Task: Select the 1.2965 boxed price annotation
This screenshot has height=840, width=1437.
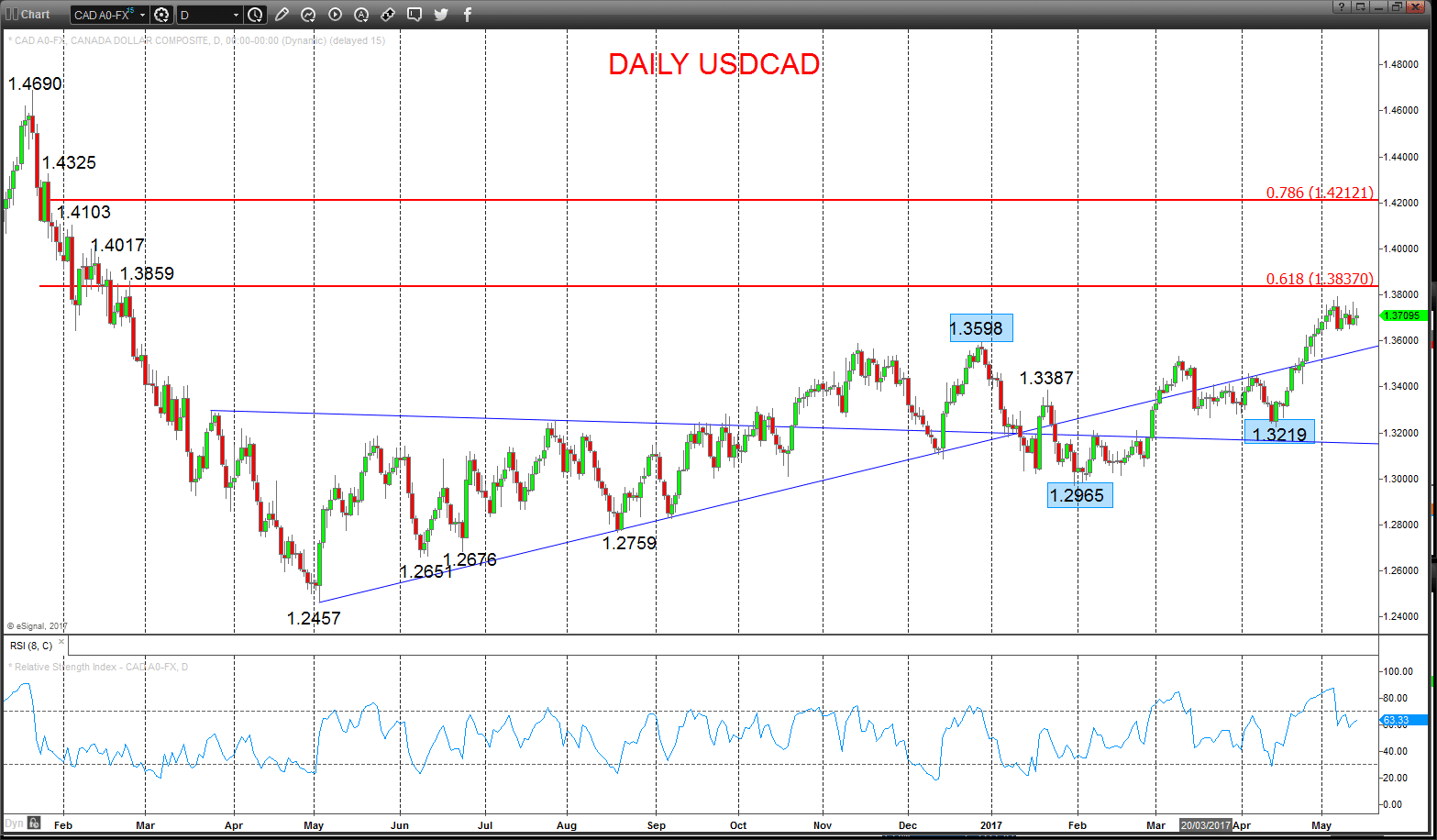Action: (x=1080, y=495)
